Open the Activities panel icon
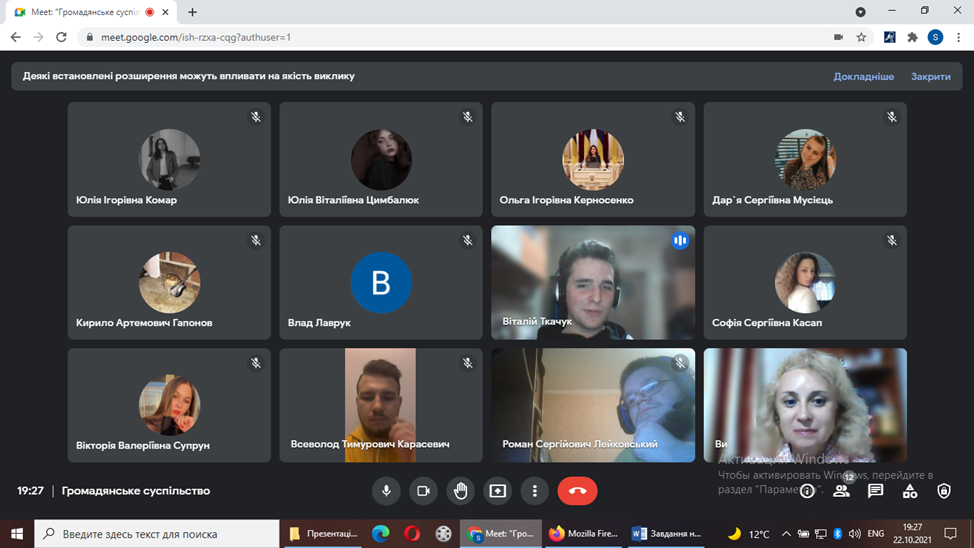Viewport: 974px width, 548px height. pos(909,491)
